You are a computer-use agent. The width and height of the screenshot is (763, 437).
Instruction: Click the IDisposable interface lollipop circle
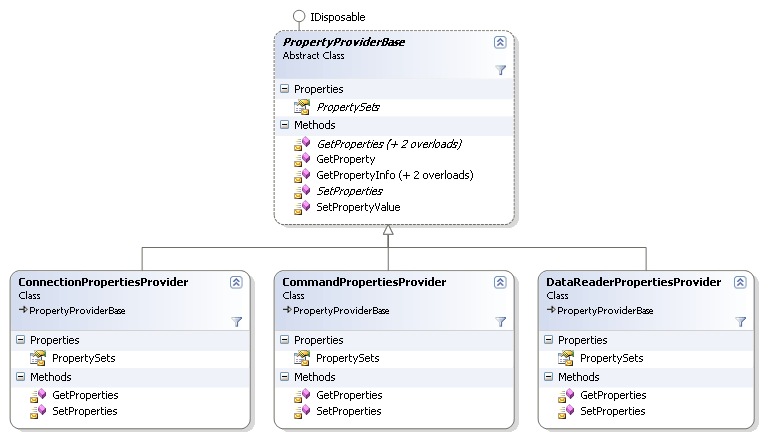pyautogui.click(x=298, y=17)
